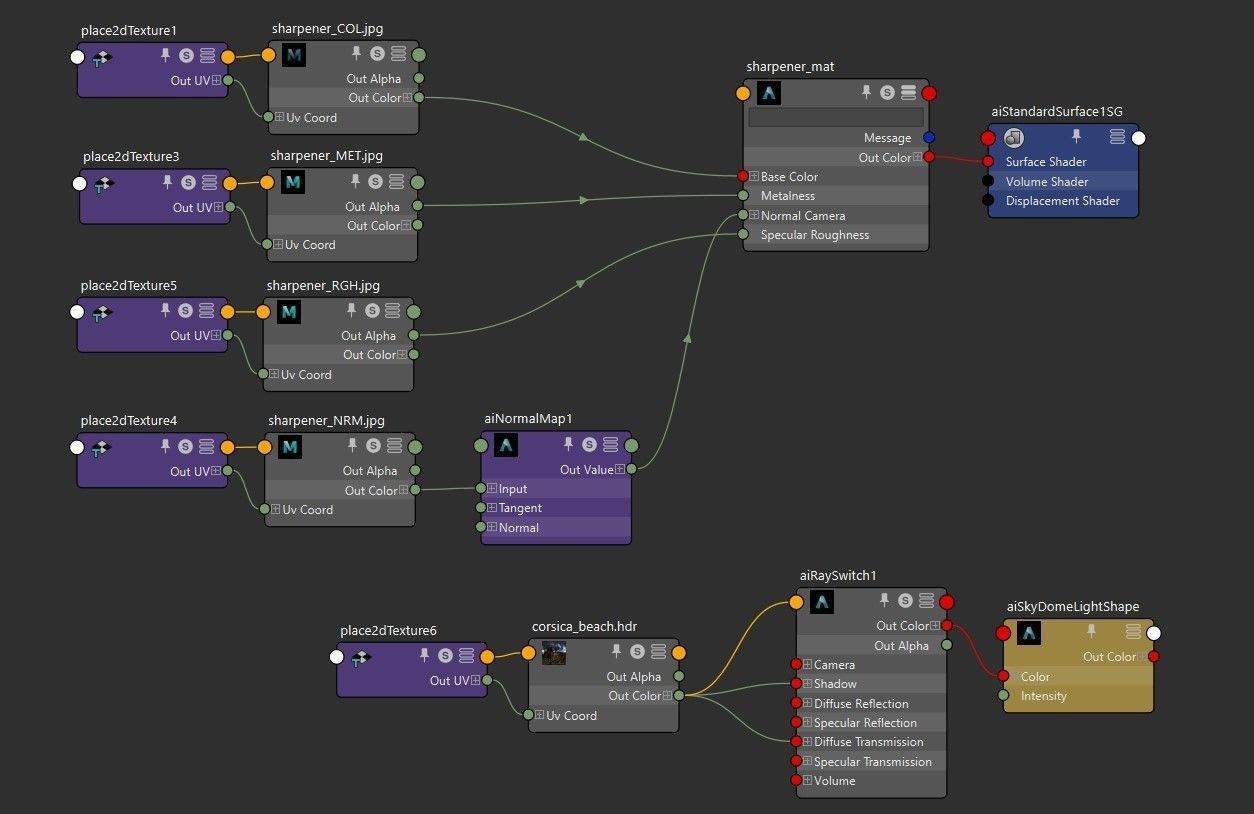
Task: Expand Normal Camera attribute on sharpener_mat
Action: click(x=754, y=215)
